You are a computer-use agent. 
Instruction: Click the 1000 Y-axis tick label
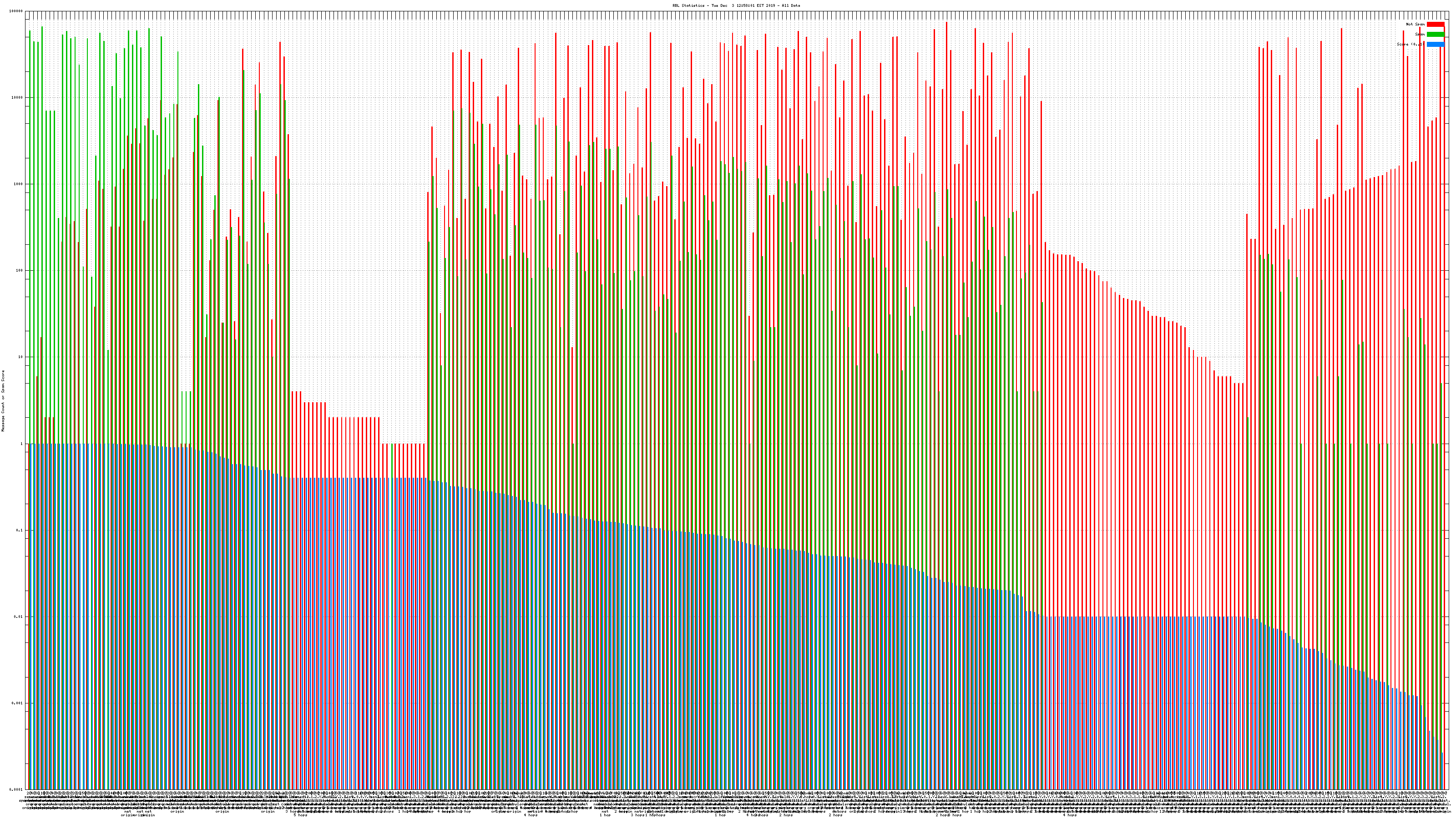tap(18, 184)
